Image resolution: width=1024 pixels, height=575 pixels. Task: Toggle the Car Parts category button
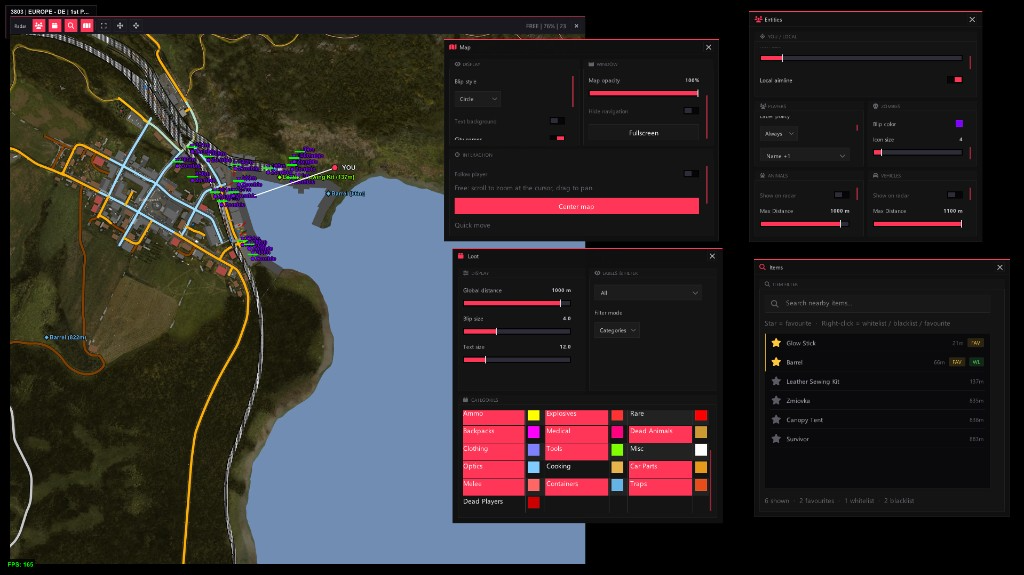click(660, 468)
